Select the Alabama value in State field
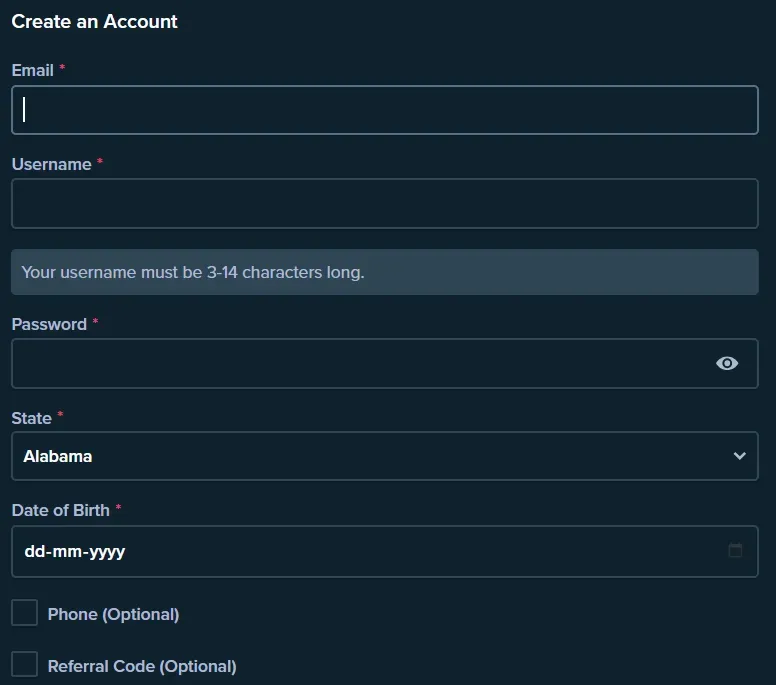The height and width of the screenshot is (685, 776). tap(58, 456)
